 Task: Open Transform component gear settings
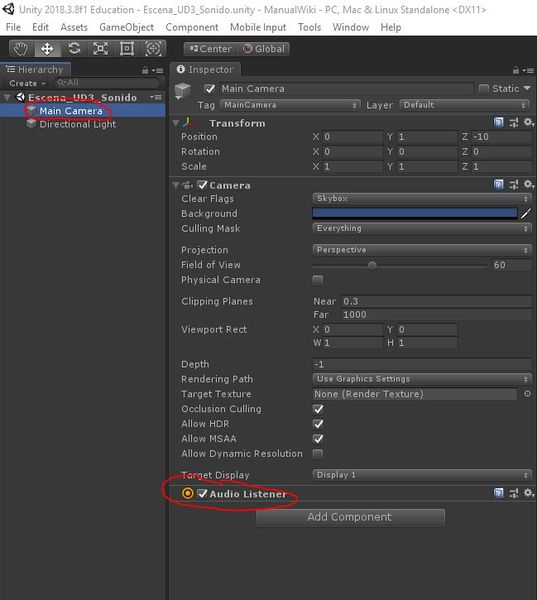point(529,122)
